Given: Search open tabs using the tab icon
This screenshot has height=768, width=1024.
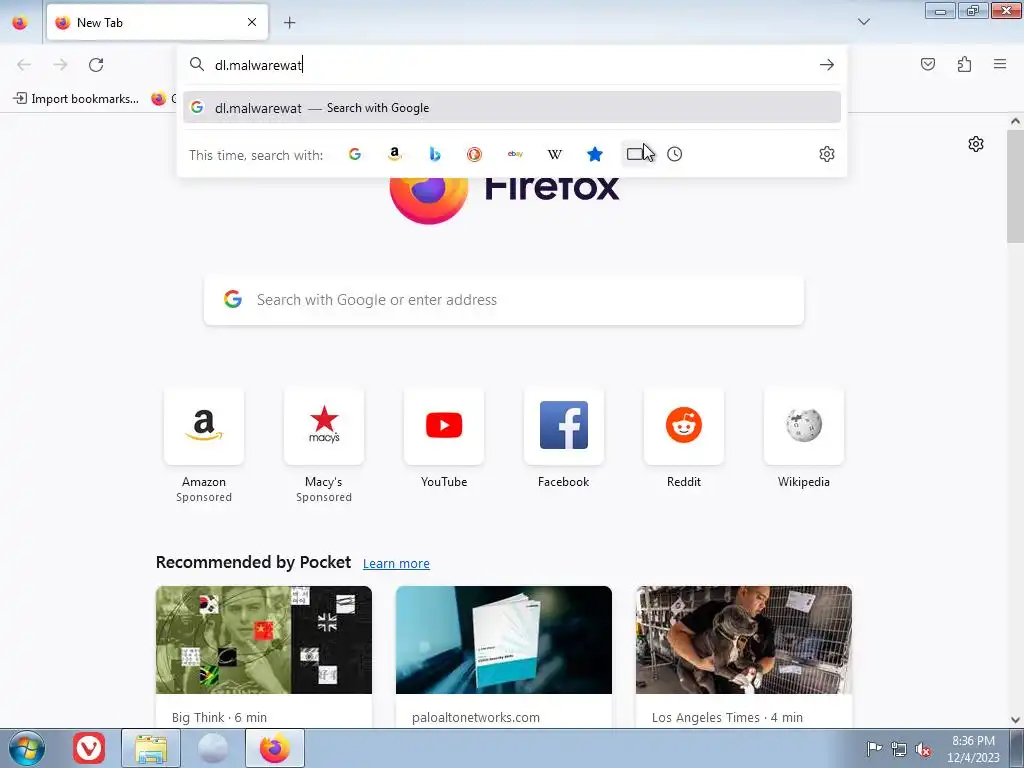Looking at the screenshot, I should (x=635, y=154).
